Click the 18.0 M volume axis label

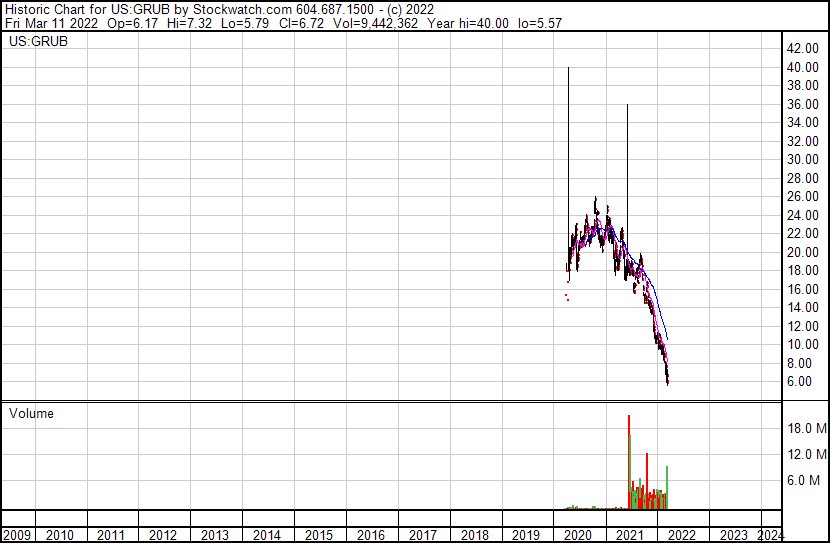tap(807, 428)
